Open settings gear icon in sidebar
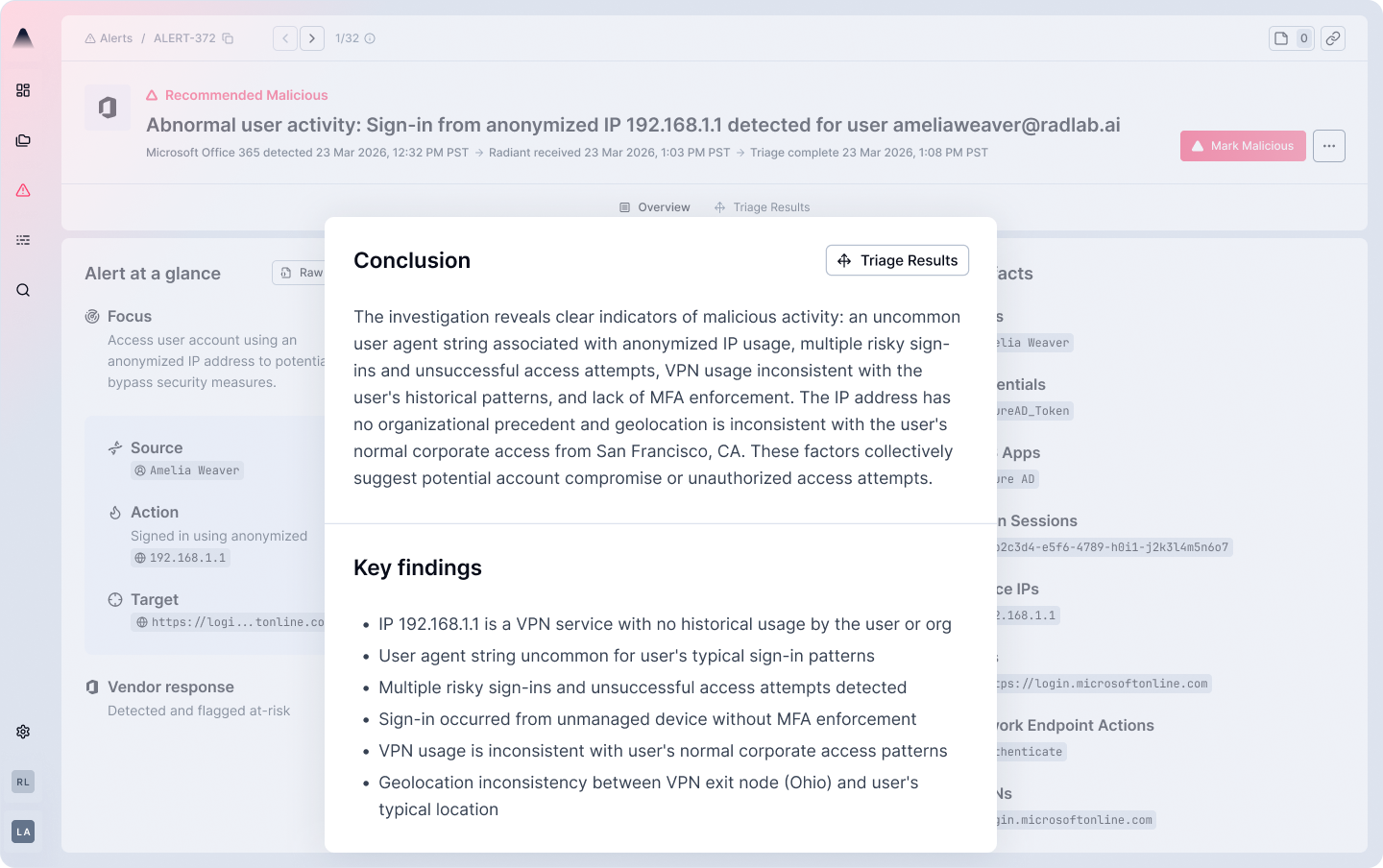Image resolution: width=1383 pixels, height=868 pixels. (x=23, y=732)
